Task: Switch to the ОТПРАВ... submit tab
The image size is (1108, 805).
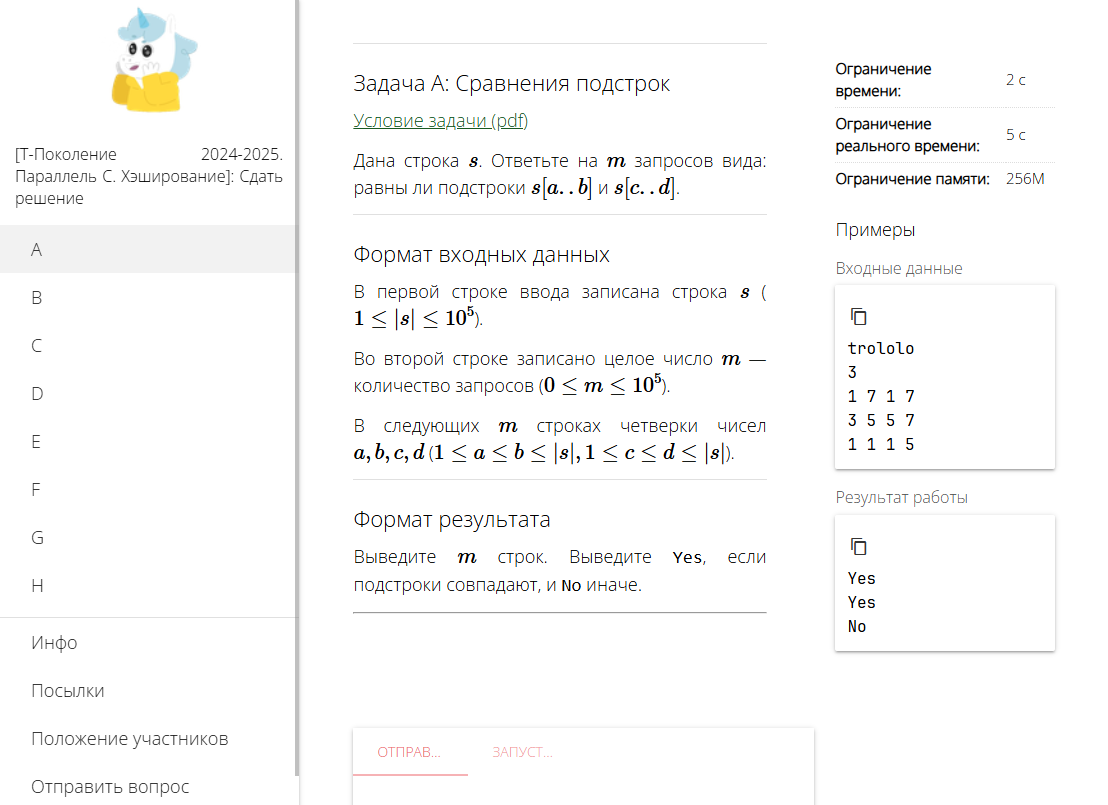Action: pyautogui.click(x=409, y=752)
